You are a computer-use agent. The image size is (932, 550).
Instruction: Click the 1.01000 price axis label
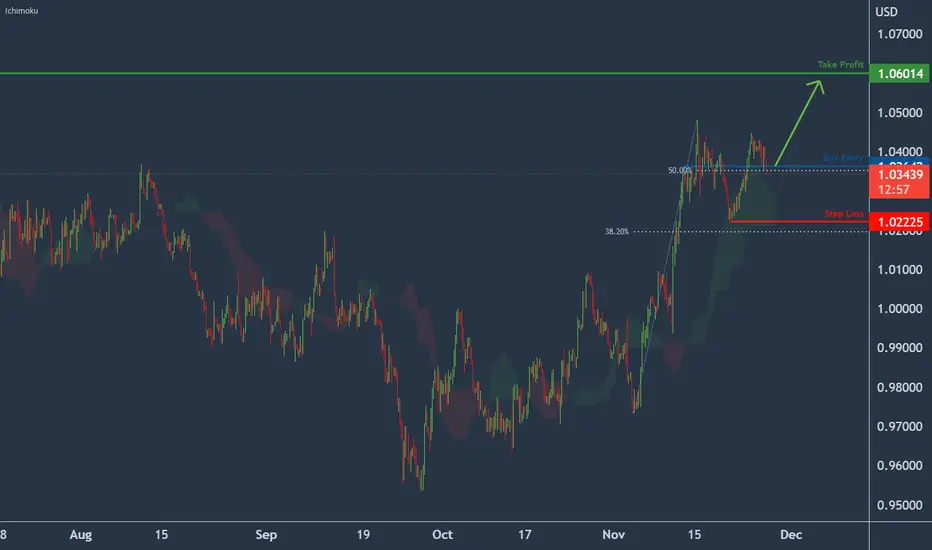(900, 270)
